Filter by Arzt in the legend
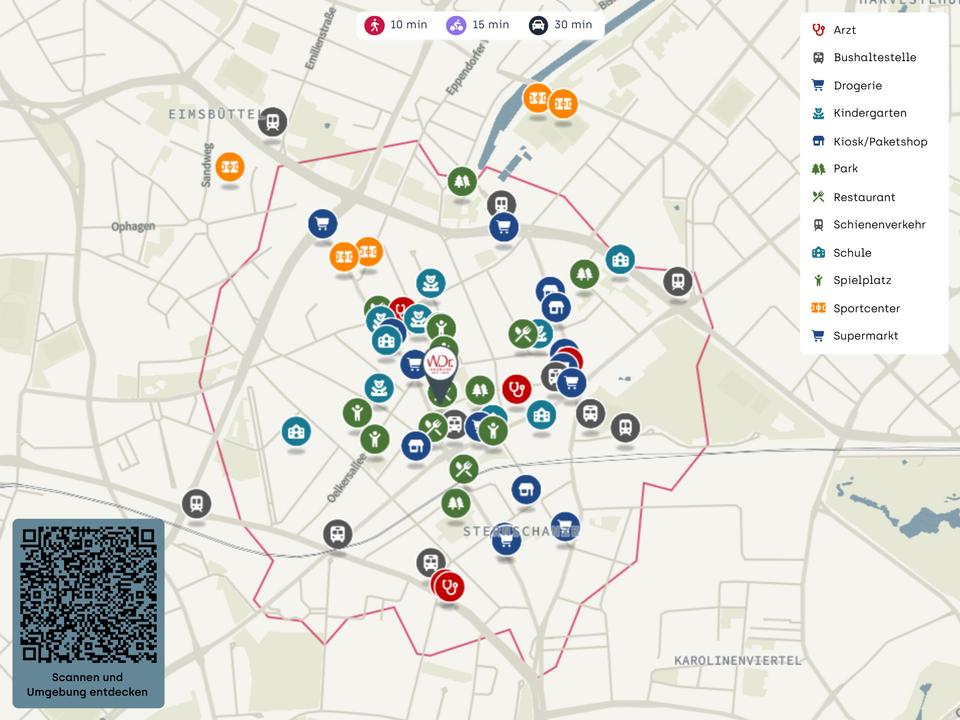 tap(844, 30)
